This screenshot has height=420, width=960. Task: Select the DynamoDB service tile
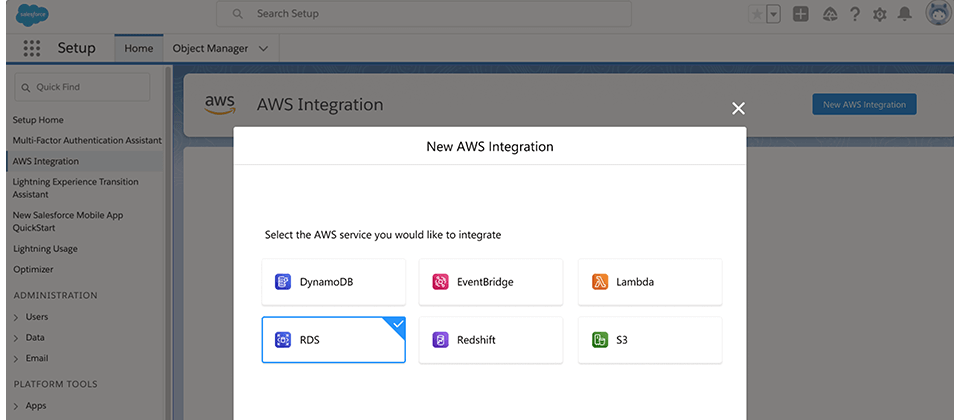(334, 282)
